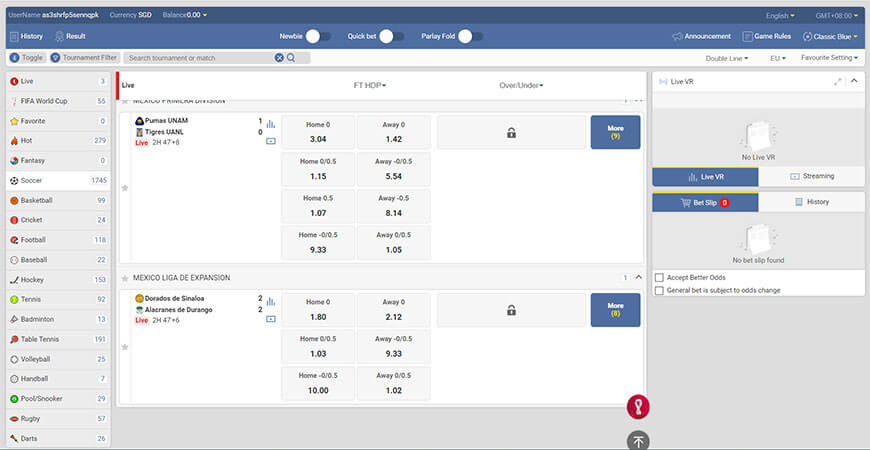
Task: Open the FT HDP market dropdown
Action: tap(370, 85)
